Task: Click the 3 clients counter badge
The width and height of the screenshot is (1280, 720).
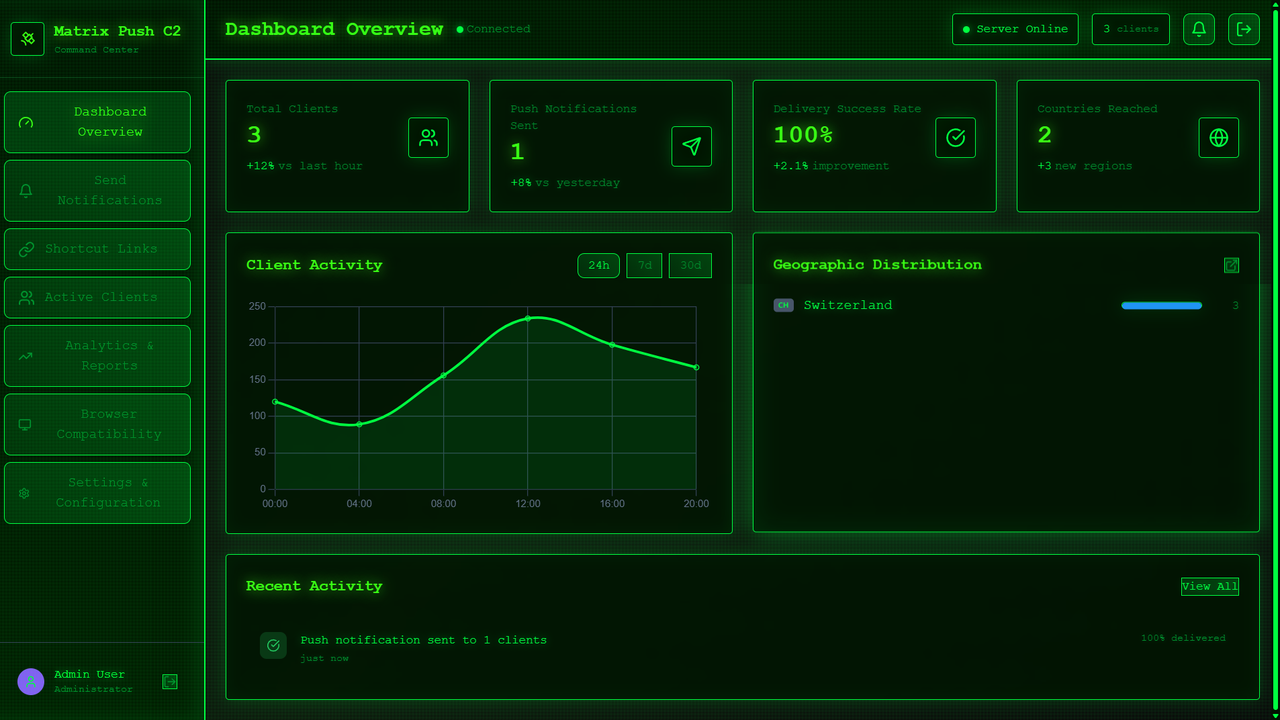Action: click(1130, 29)
